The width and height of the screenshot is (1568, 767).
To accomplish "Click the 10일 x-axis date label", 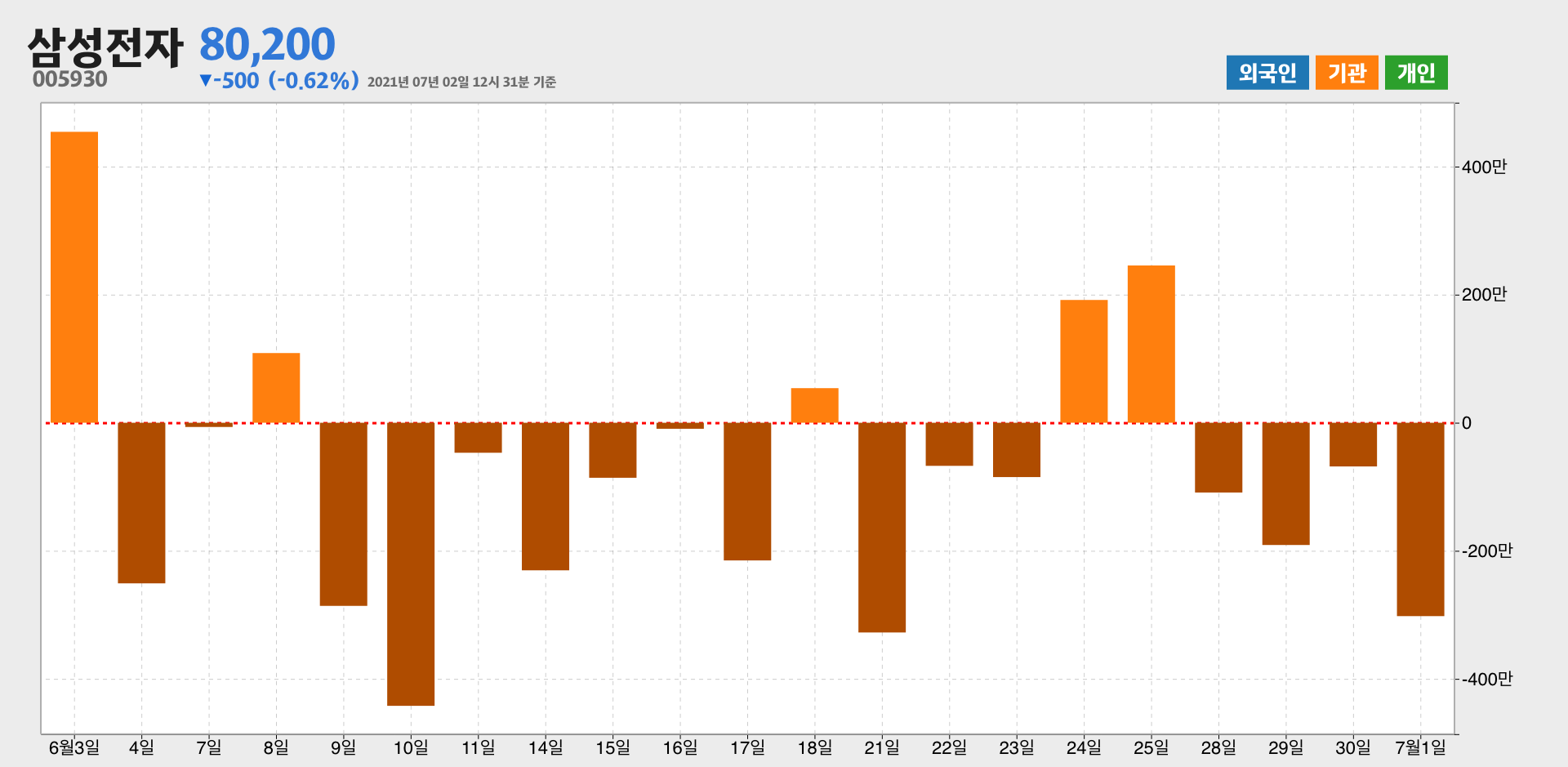I will tap(411, 747).
